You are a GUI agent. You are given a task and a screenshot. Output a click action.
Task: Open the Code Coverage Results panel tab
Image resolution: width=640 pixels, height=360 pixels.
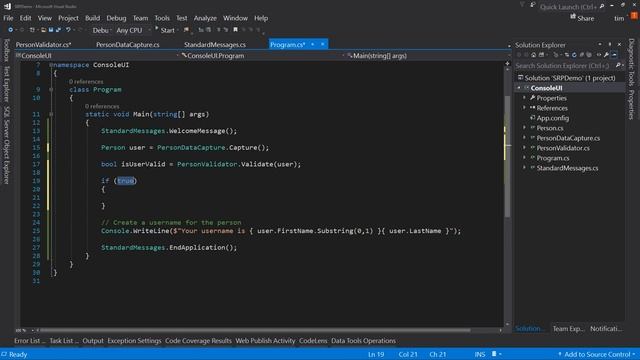(x=198, y=341)
